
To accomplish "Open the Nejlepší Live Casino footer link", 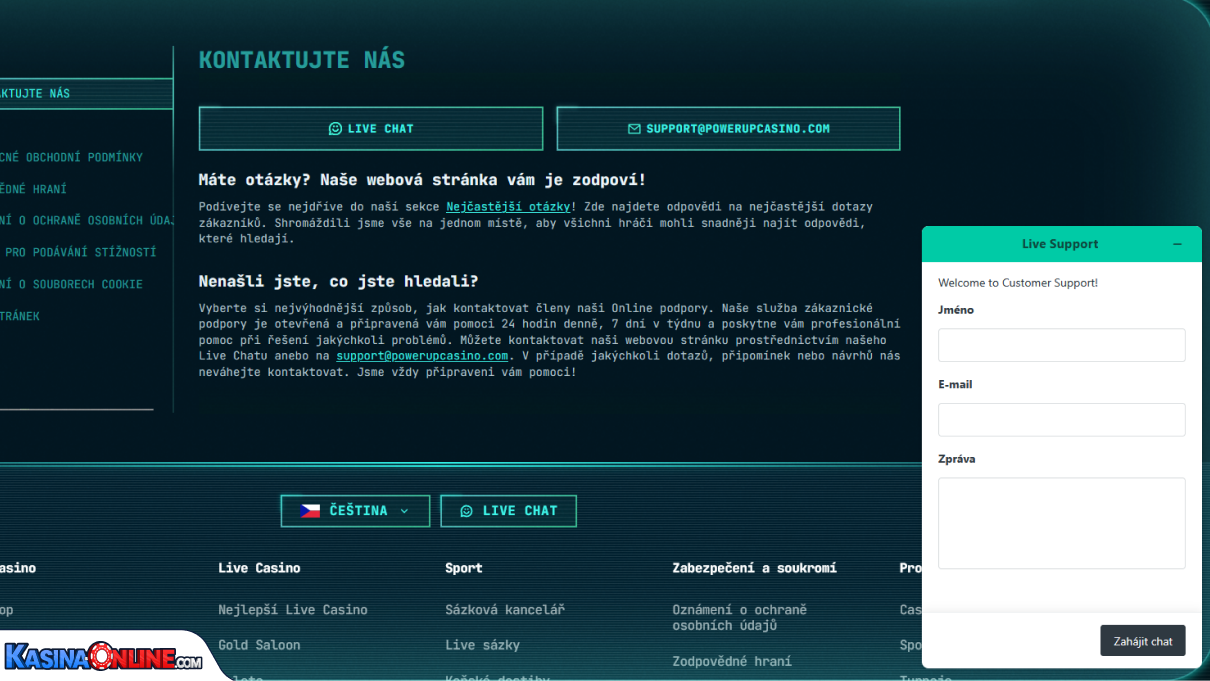I will point(293,610).
